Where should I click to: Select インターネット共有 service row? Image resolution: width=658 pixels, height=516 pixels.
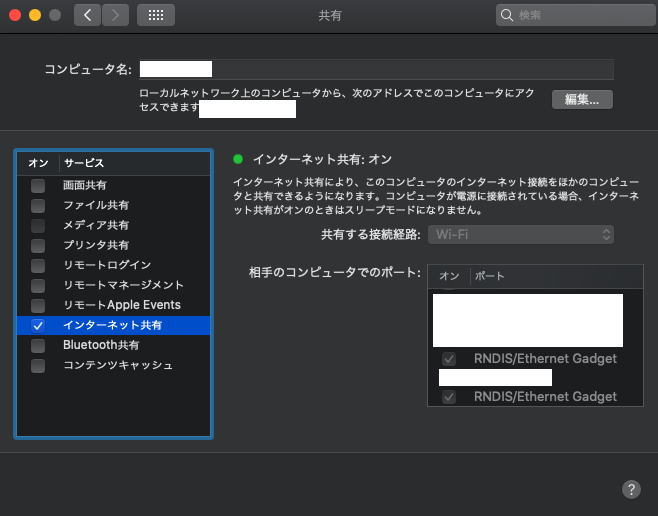(x=113, y=326)
